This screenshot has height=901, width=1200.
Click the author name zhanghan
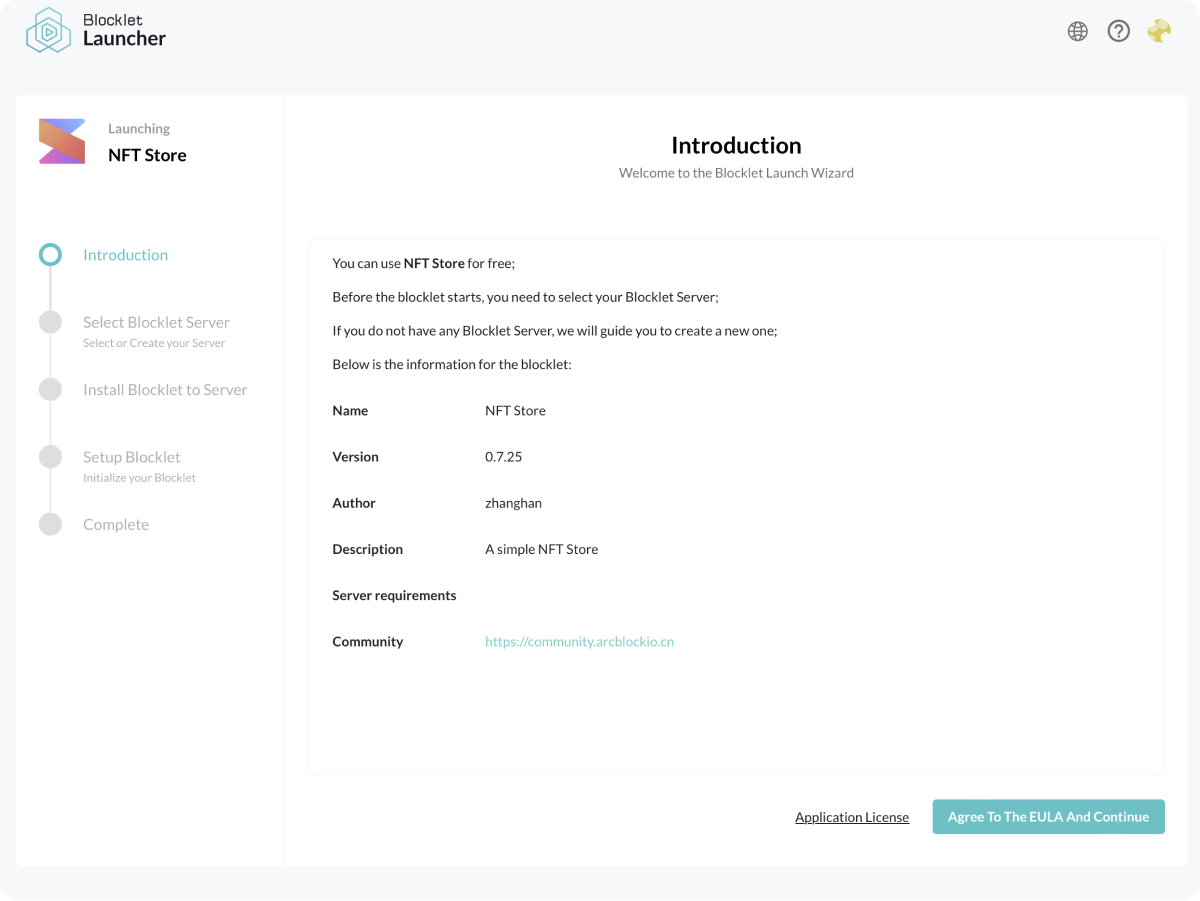[513, 503]
